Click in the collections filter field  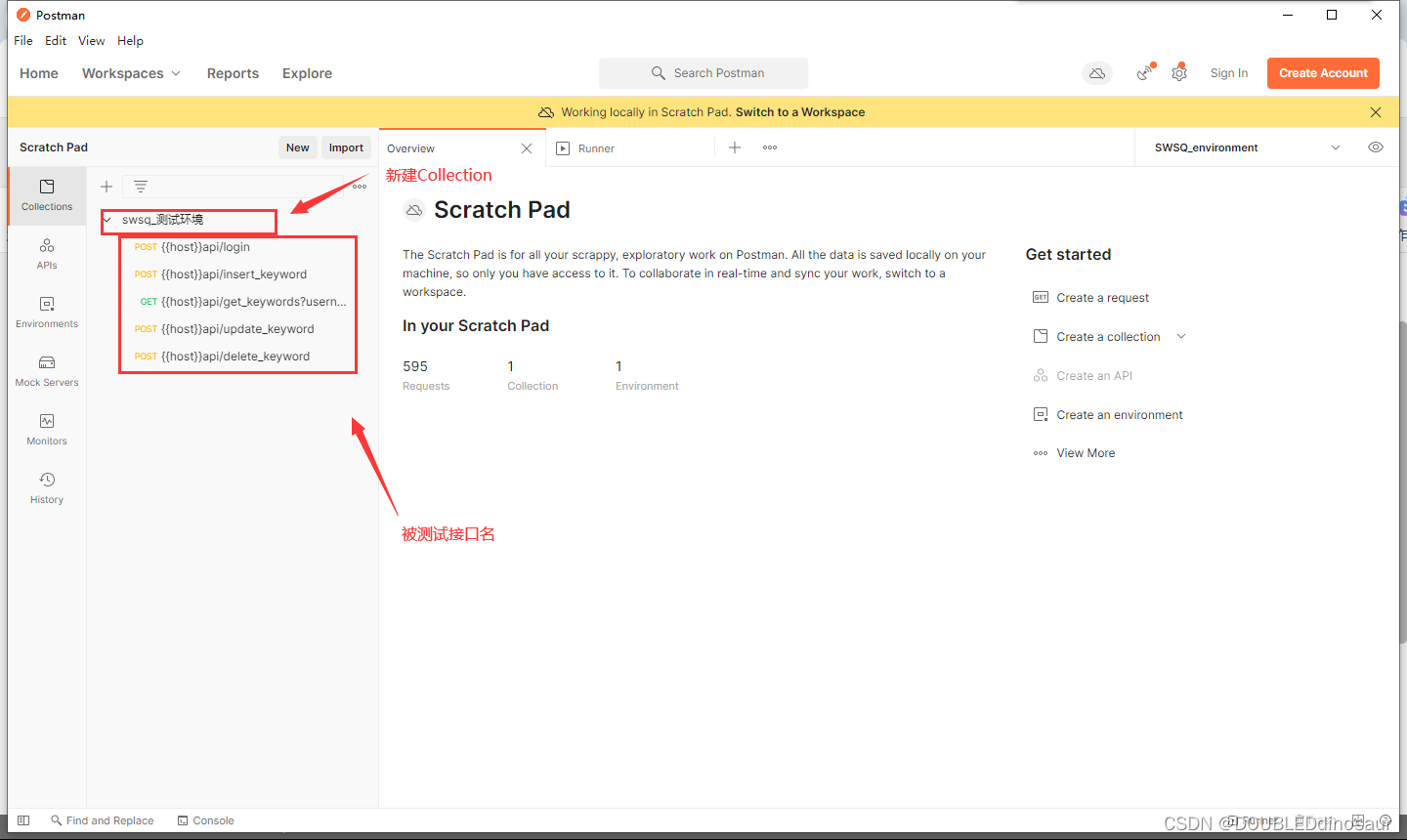tap(234, 187)
